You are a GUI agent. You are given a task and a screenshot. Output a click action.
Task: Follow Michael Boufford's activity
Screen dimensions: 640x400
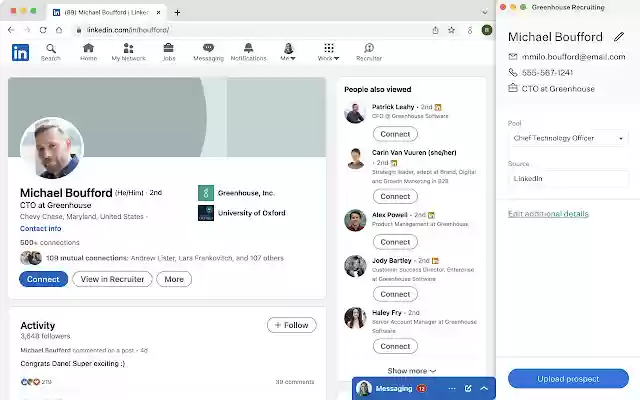[291, 325]
